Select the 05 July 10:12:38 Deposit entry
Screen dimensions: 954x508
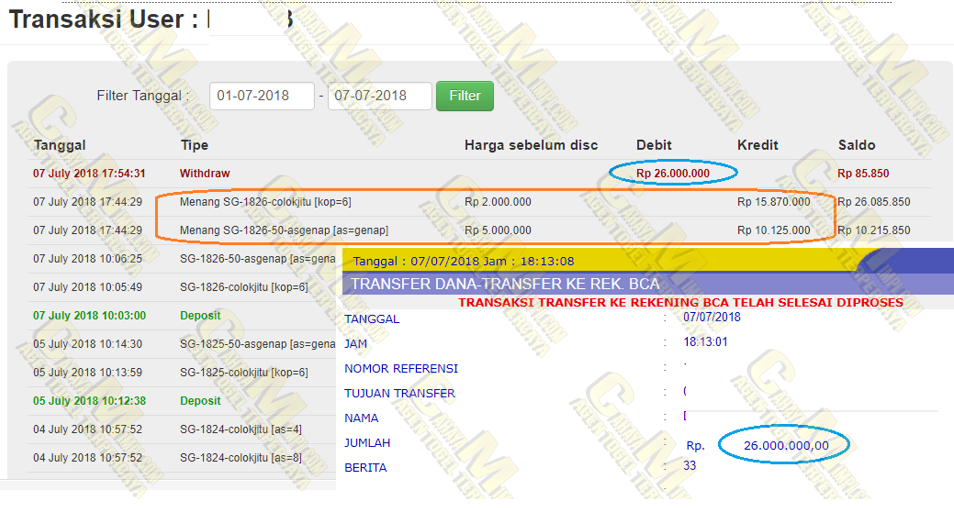click(x=200, y=401)
